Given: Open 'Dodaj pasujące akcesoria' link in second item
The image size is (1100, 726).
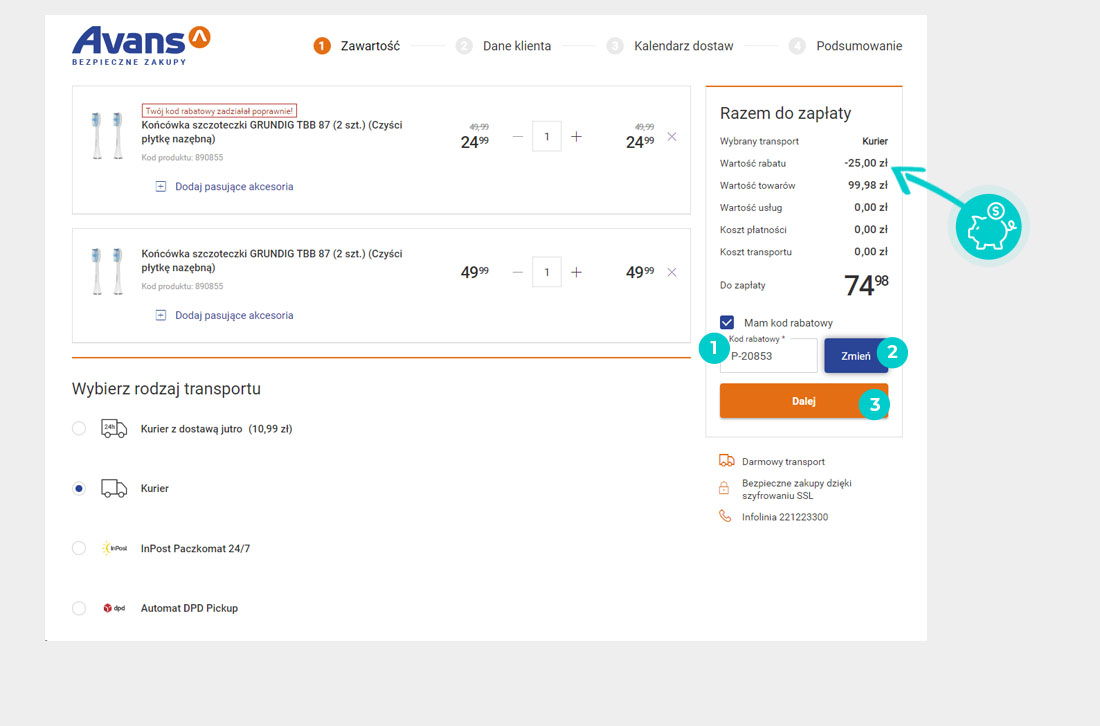Looking at the screenshot, I should pos(234,316).
